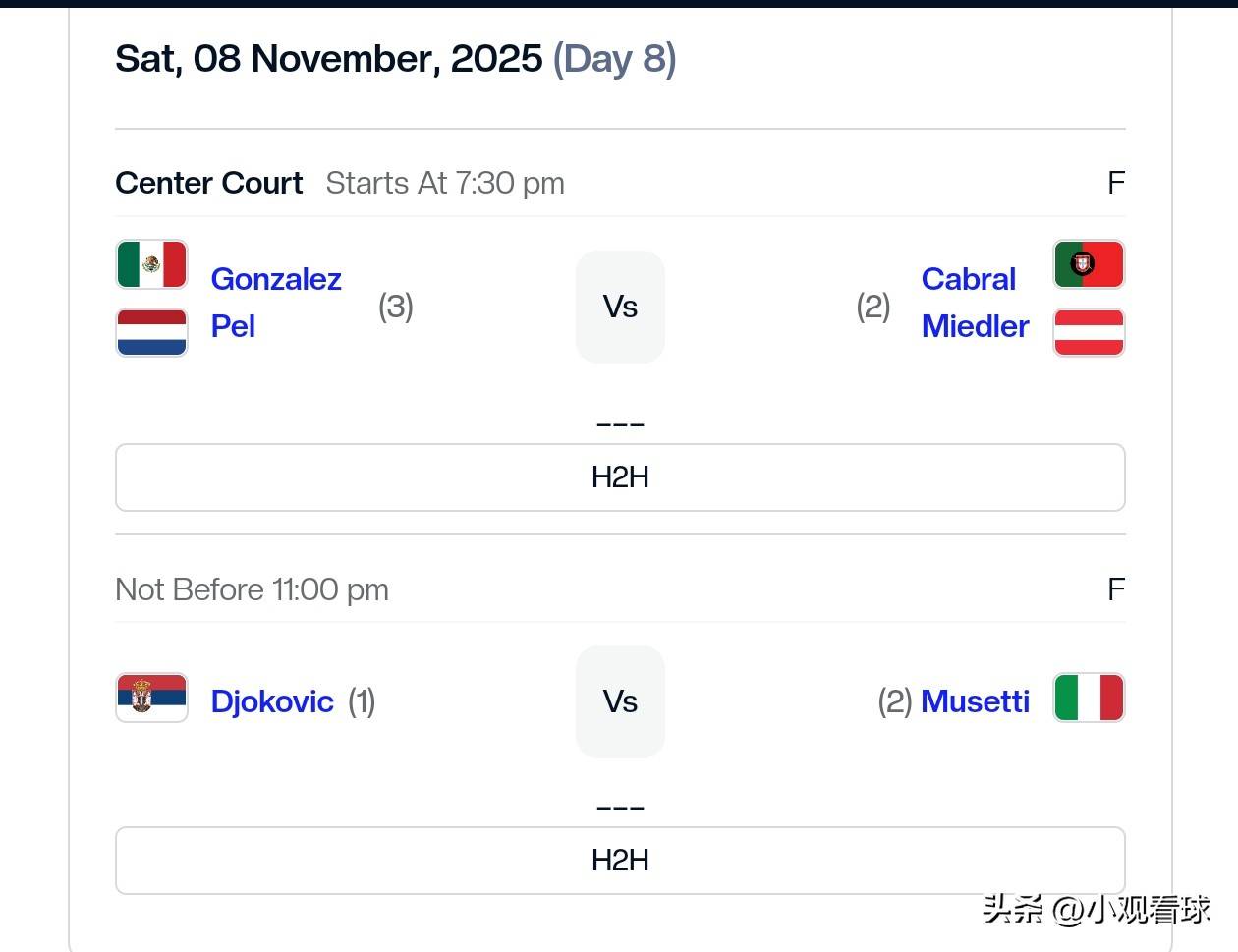Open Pel player profile link
This screenshot has width=1238, height=952.
[233, 326]
